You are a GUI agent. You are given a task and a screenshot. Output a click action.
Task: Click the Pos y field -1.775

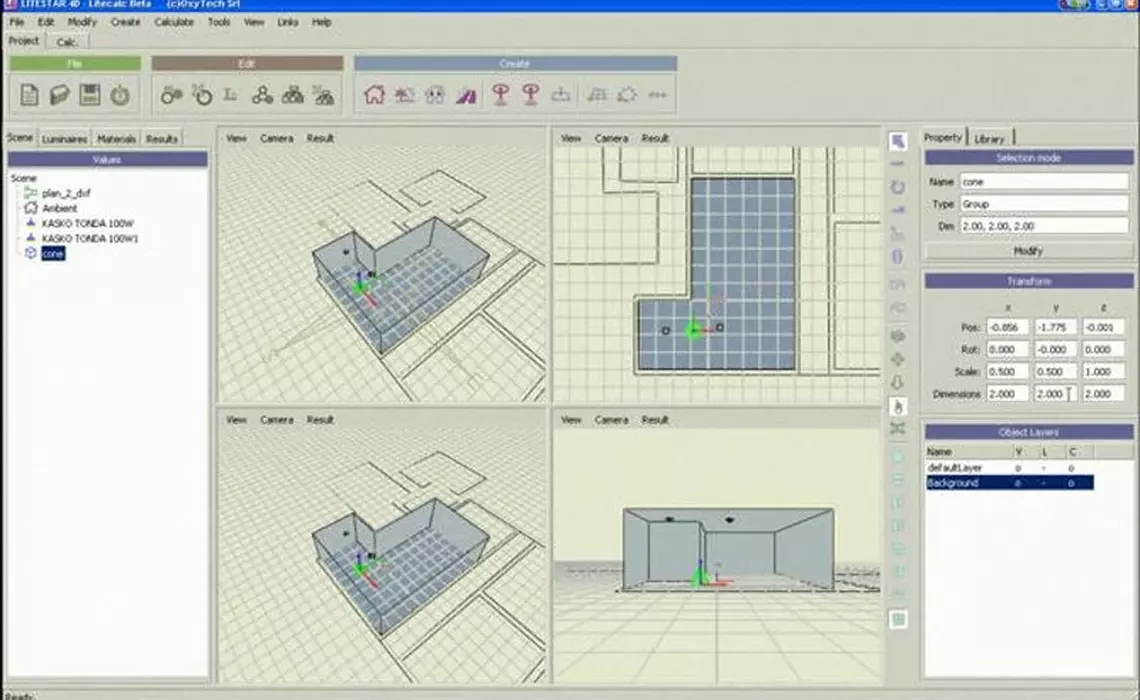[1055, 328]
